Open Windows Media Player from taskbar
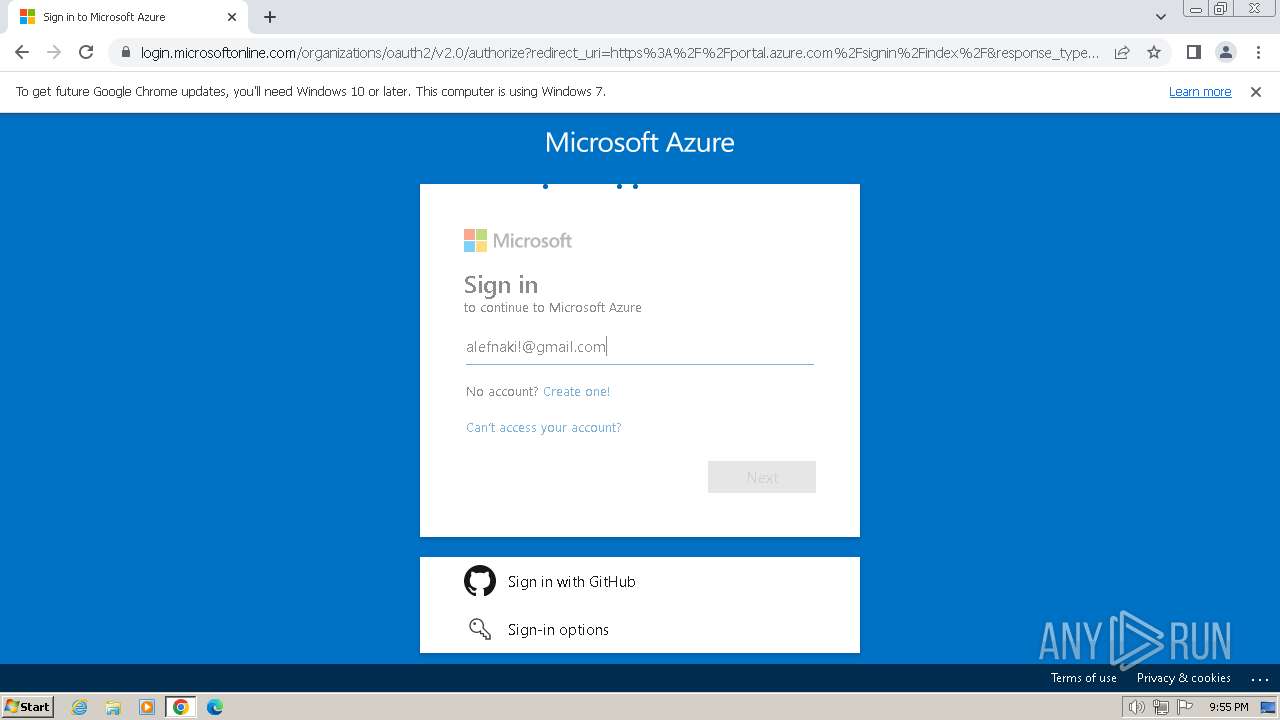Image resolution: width=1280 pixels, height=720 pixels. [x=147, y=707]
